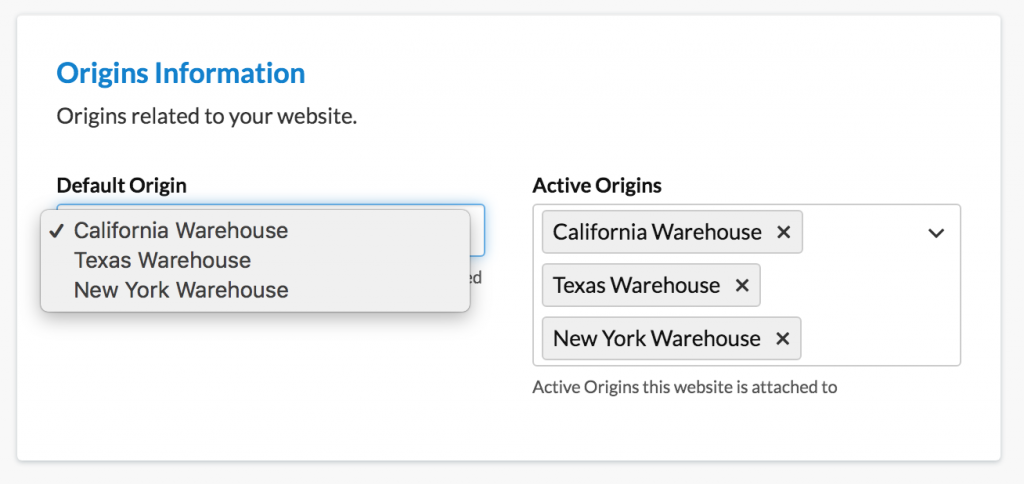Pick California Warehouse option in open dropdown
Screen dimensions: 1024x484
[181, 231]
